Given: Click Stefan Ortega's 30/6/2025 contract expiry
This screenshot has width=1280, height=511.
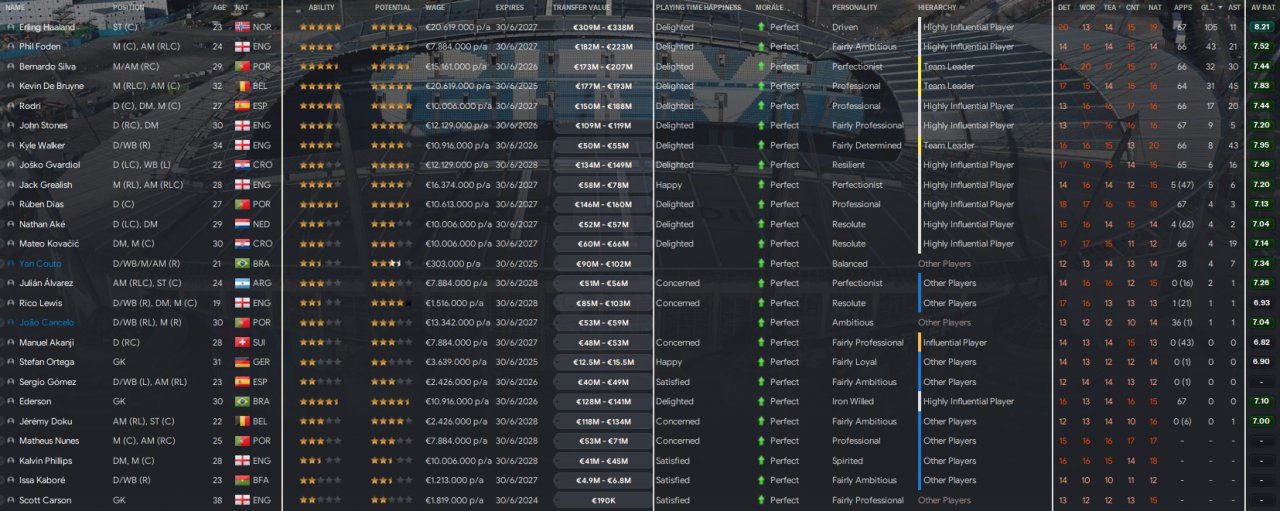Looking at the screenshot, I should [516, 362].
